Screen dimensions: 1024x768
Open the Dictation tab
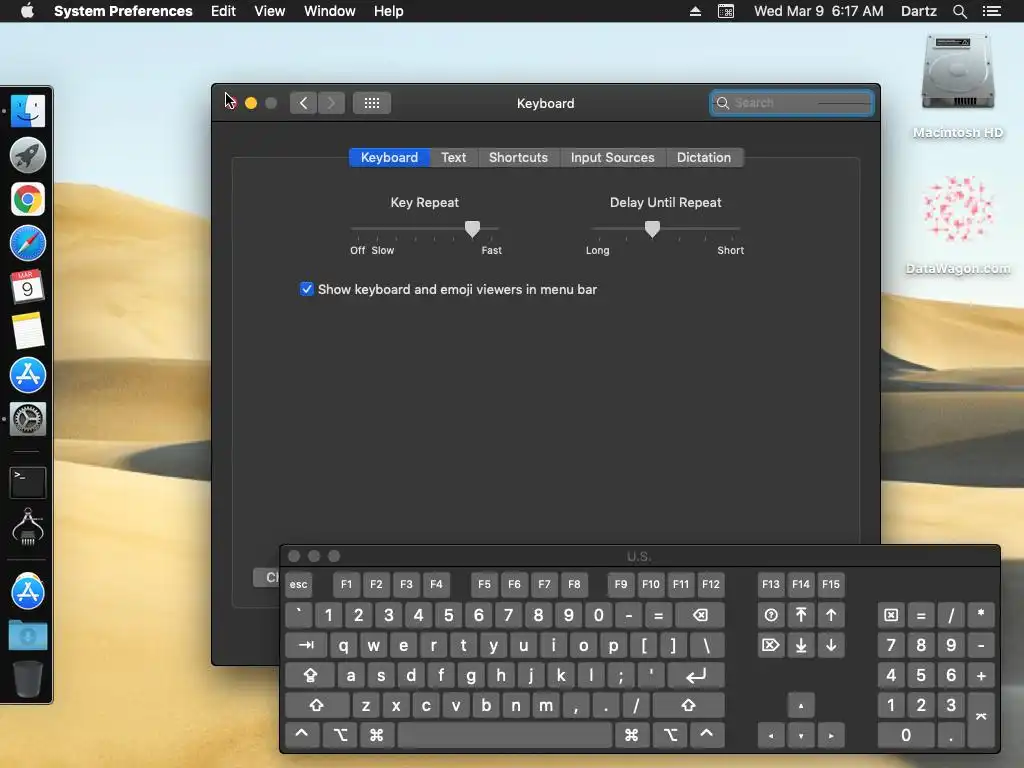pos(703,157)
